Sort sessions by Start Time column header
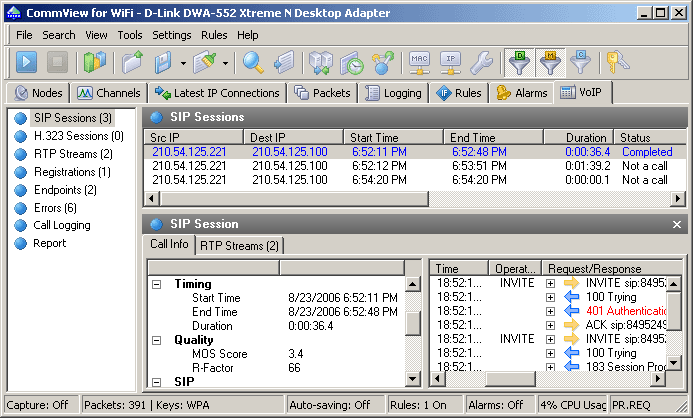 393,137
